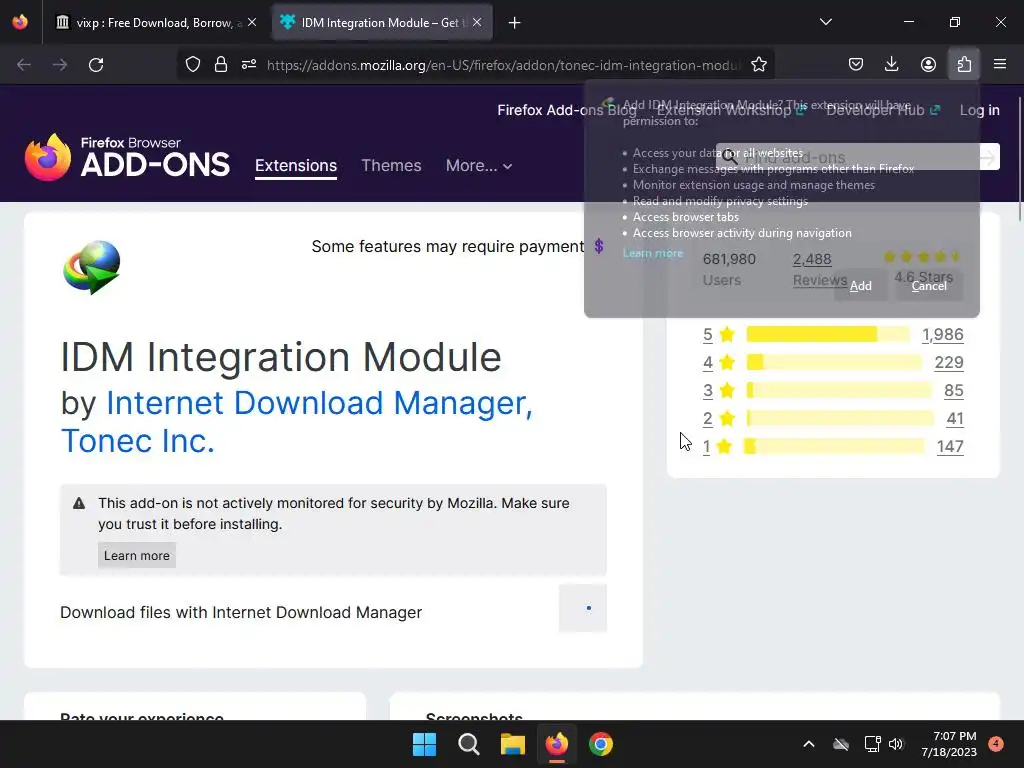This screenshot has height=768, width=1024.
Task: Open the Downloads panel icon
Action: coord(891,64)
